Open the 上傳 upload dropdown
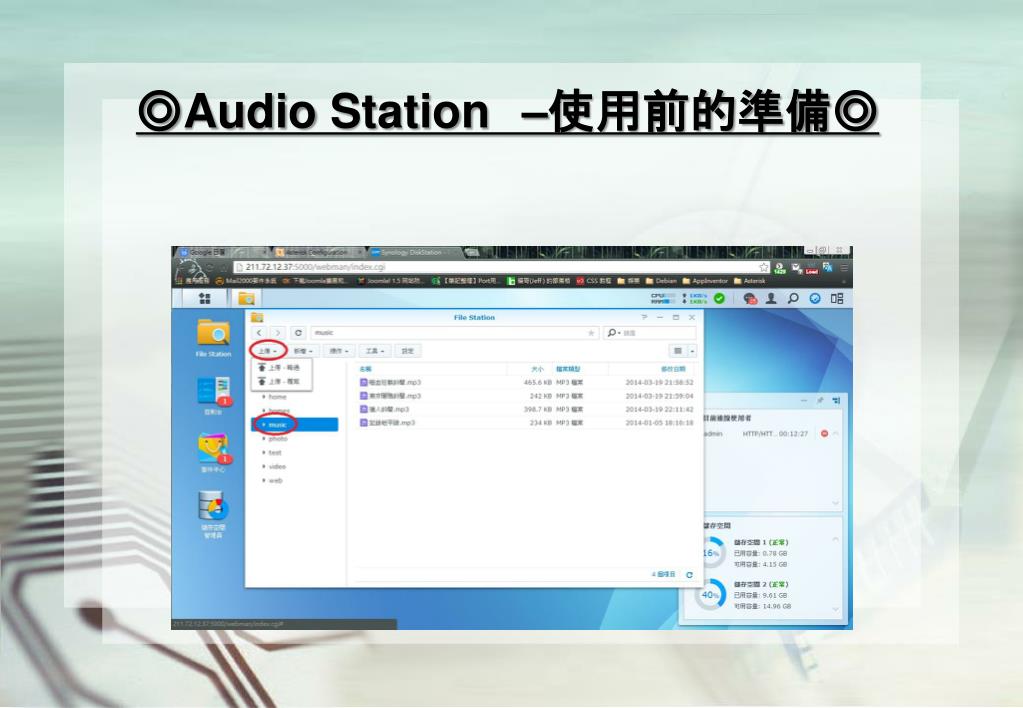Viewport: 1023px width, 708px height. [267, 351]
